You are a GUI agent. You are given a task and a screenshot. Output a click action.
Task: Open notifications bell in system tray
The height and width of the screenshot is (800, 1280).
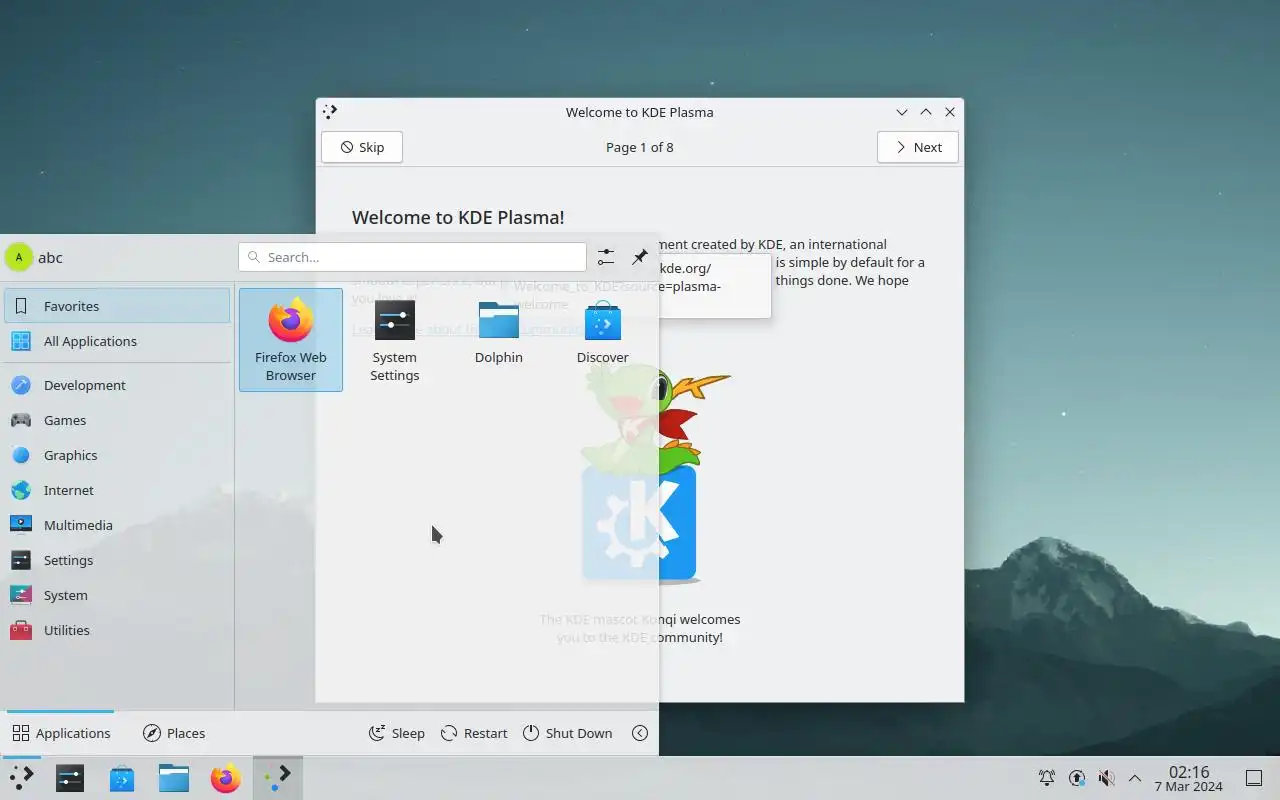1047,778
